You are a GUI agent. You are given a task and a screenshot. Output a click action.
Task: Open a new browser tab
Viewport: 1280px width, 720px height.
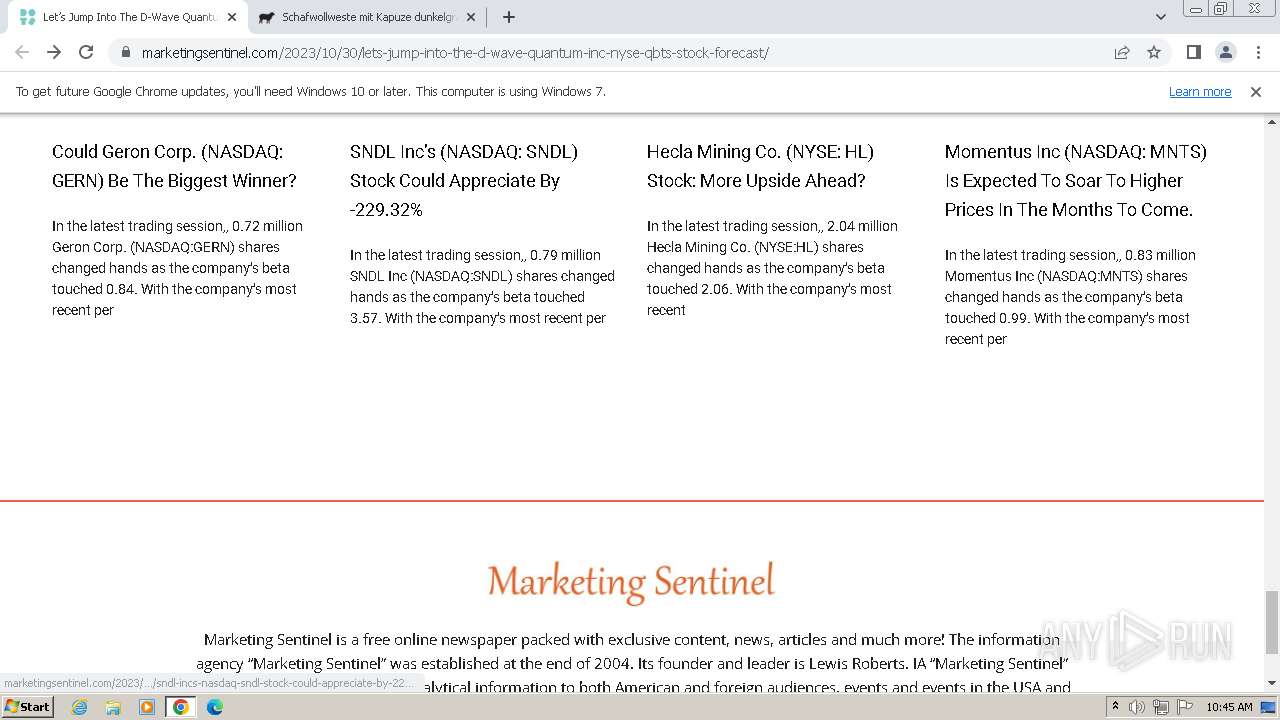pyautogui.click(x=509, y=17)
